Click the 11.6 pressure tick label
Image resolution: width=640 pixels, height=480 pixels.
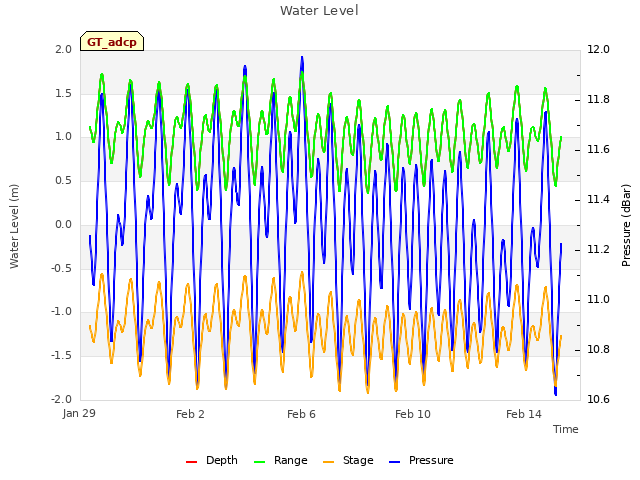(x=598, y=149)
